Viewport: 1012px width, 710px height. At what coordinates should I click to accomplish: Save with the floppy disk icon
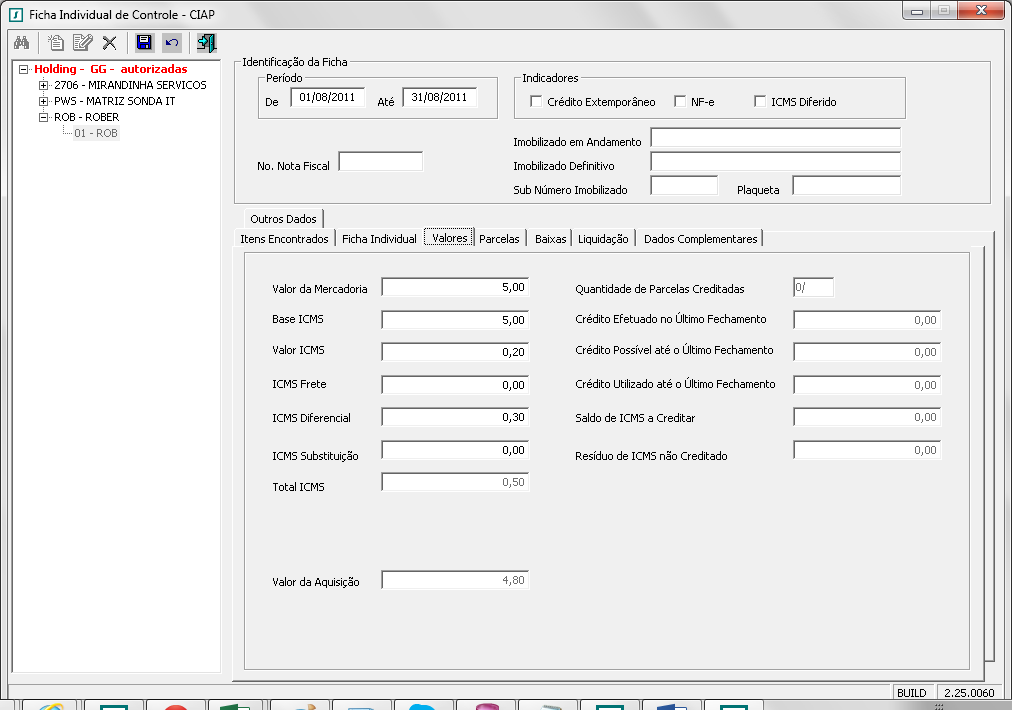tap(144, 43)
